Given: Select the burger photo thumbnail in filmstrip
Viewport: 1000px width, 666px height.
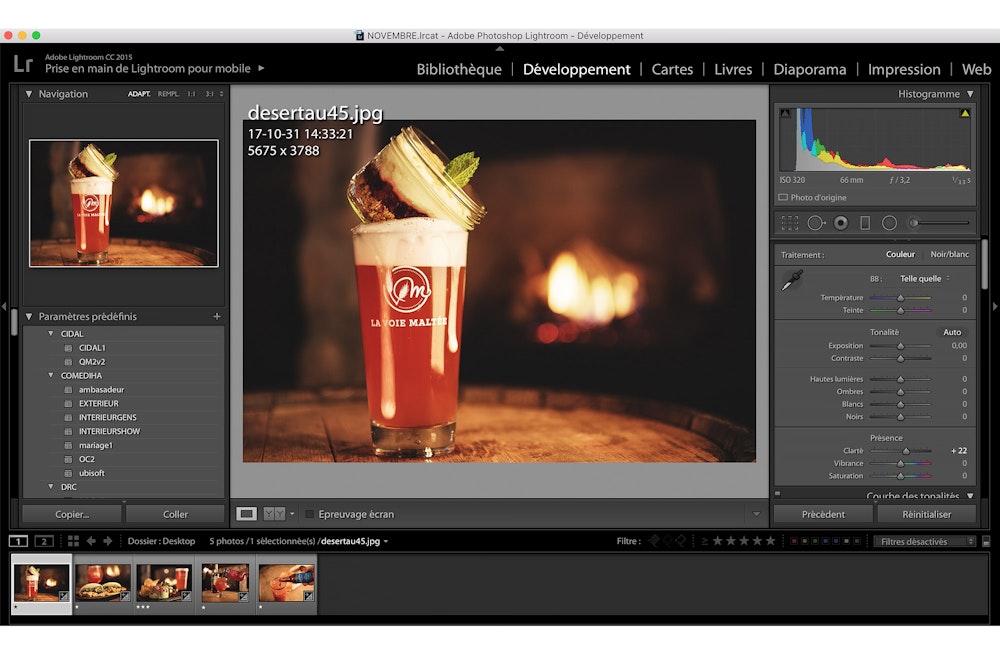Looking at the screenshot, I should [103, 583].
